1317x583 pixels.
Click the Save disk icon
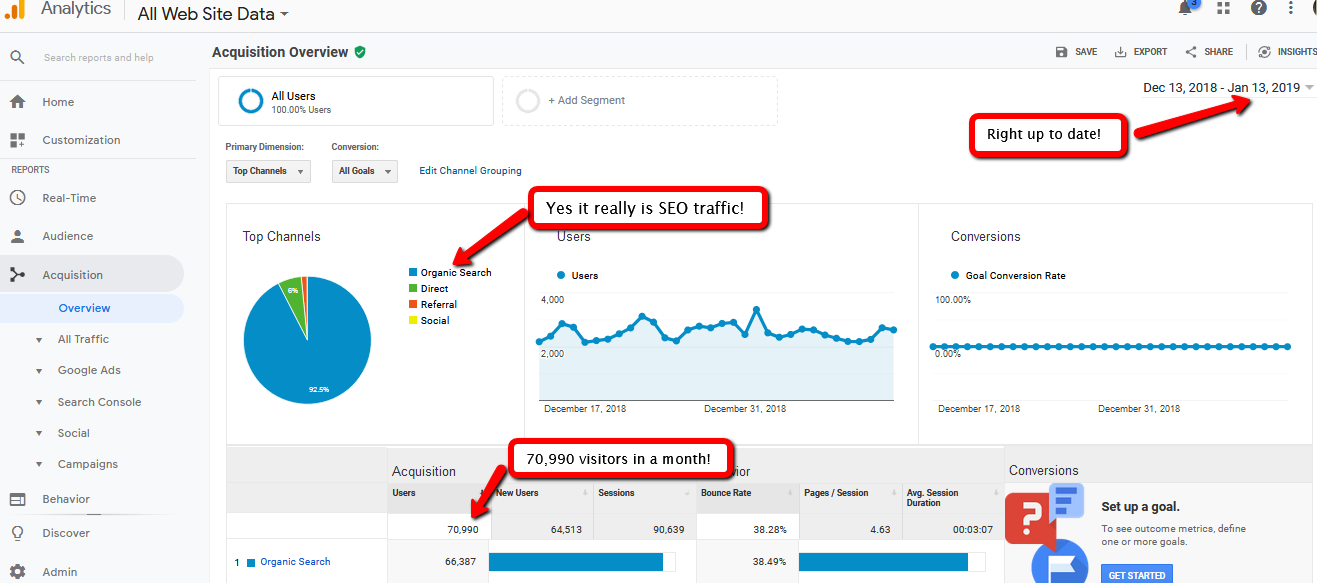click(x=1061, y=52)
